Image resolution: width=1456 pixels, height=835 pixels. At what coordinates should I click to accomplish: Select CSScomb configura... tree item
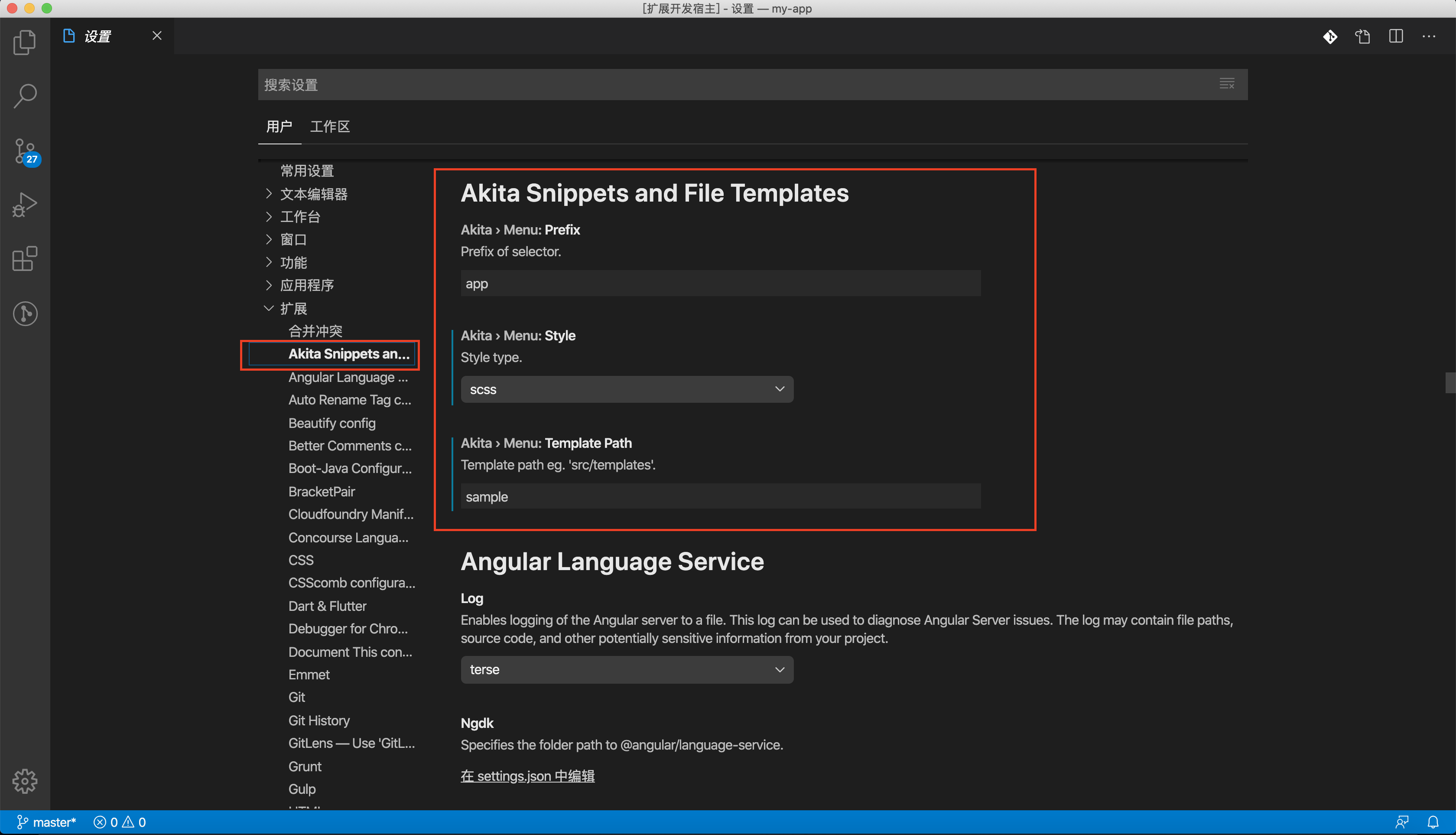[351, 583]
